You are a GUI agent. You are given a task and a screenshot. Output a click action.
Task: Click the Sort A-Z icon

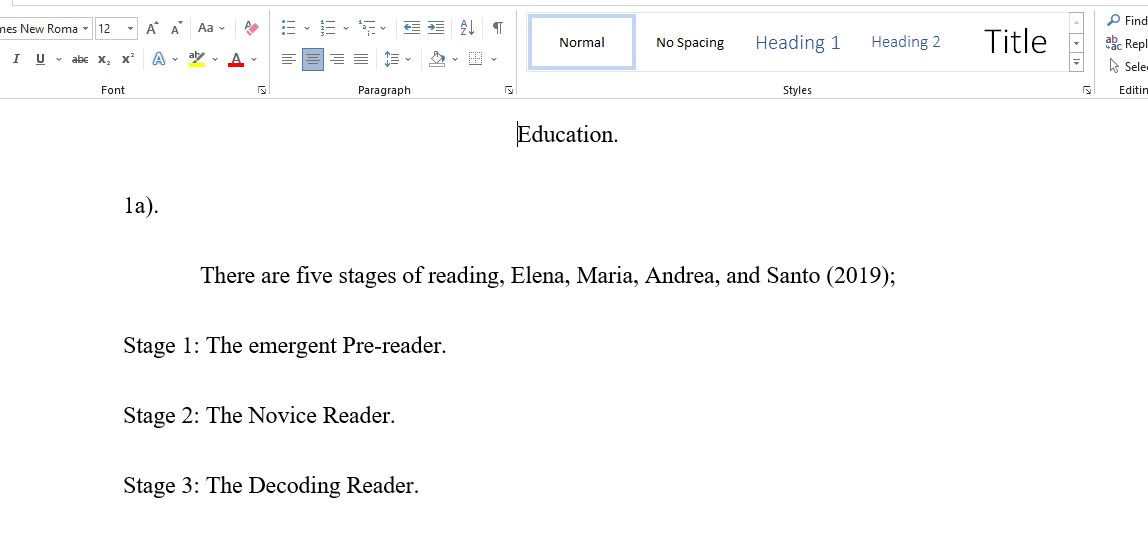467,29
